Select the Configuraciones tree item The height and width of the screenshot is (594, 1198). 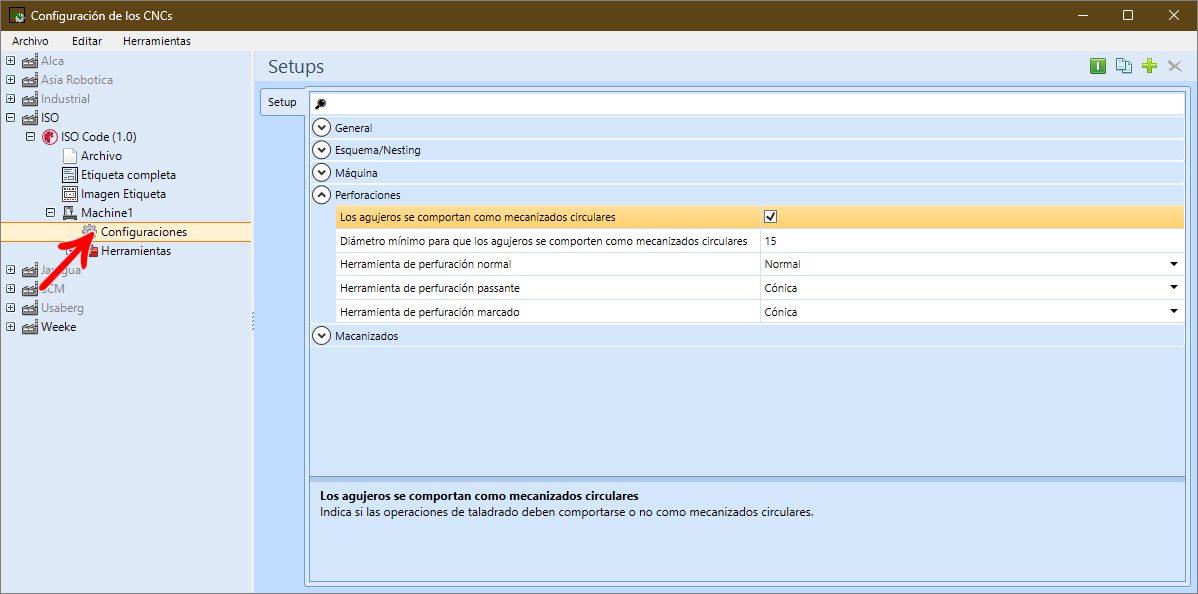tap(144, 232)
